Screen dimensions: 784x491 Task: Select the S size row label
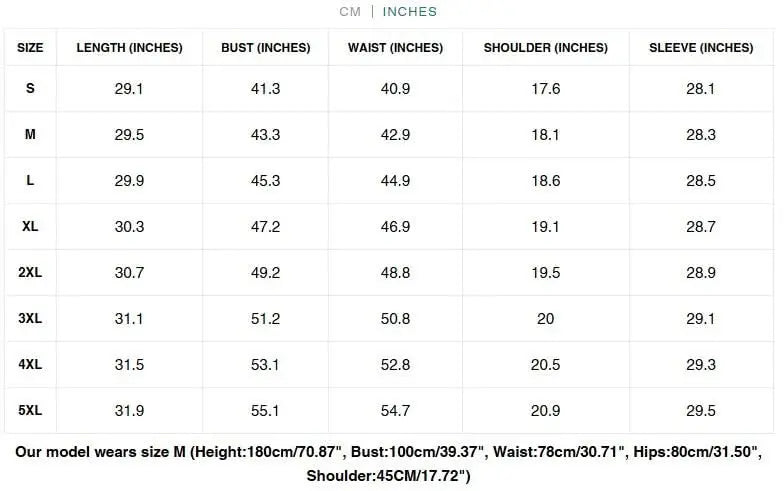(30, 89)
